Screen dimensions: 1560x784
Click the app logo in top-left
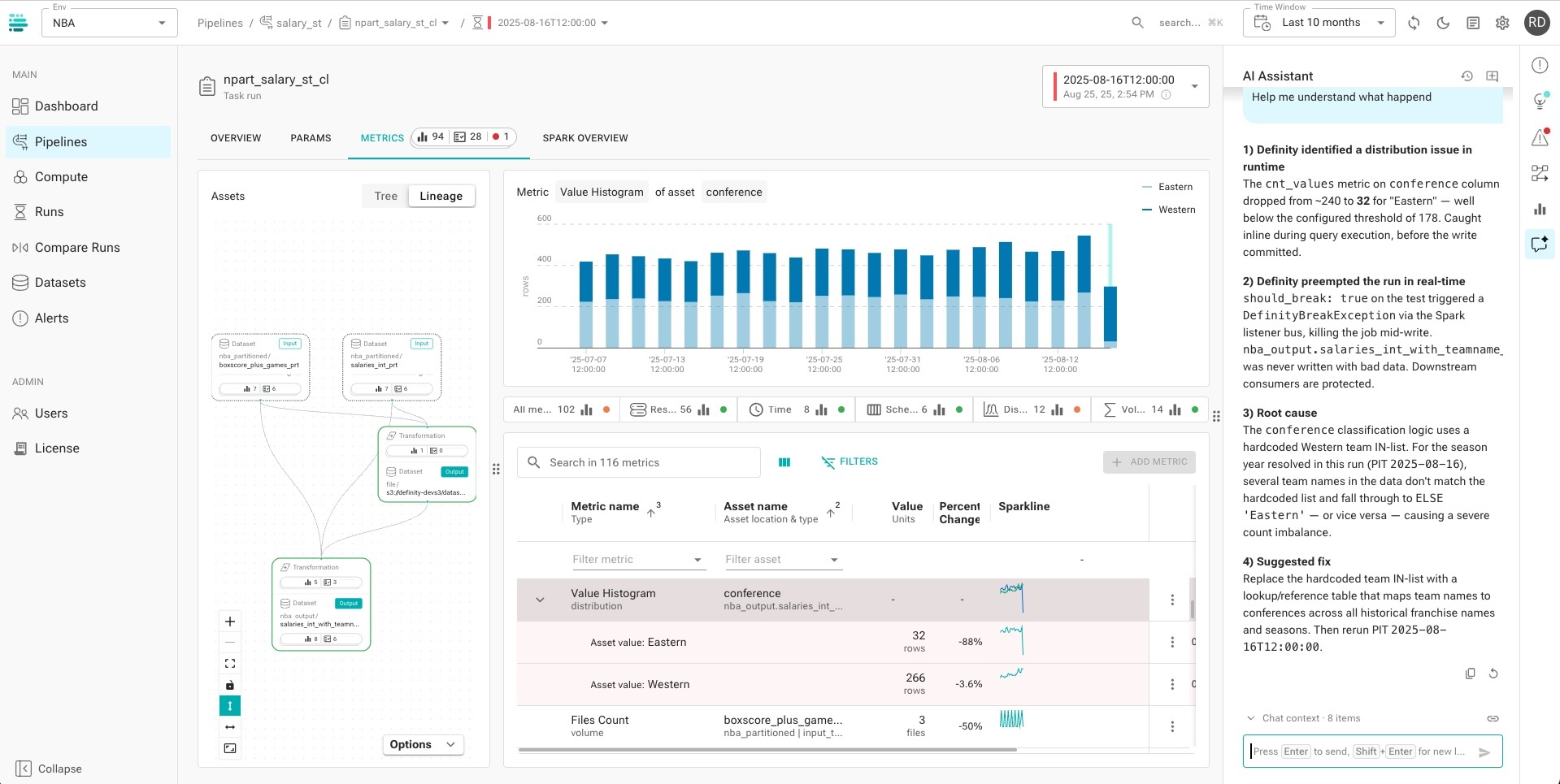tap(18, 23)
